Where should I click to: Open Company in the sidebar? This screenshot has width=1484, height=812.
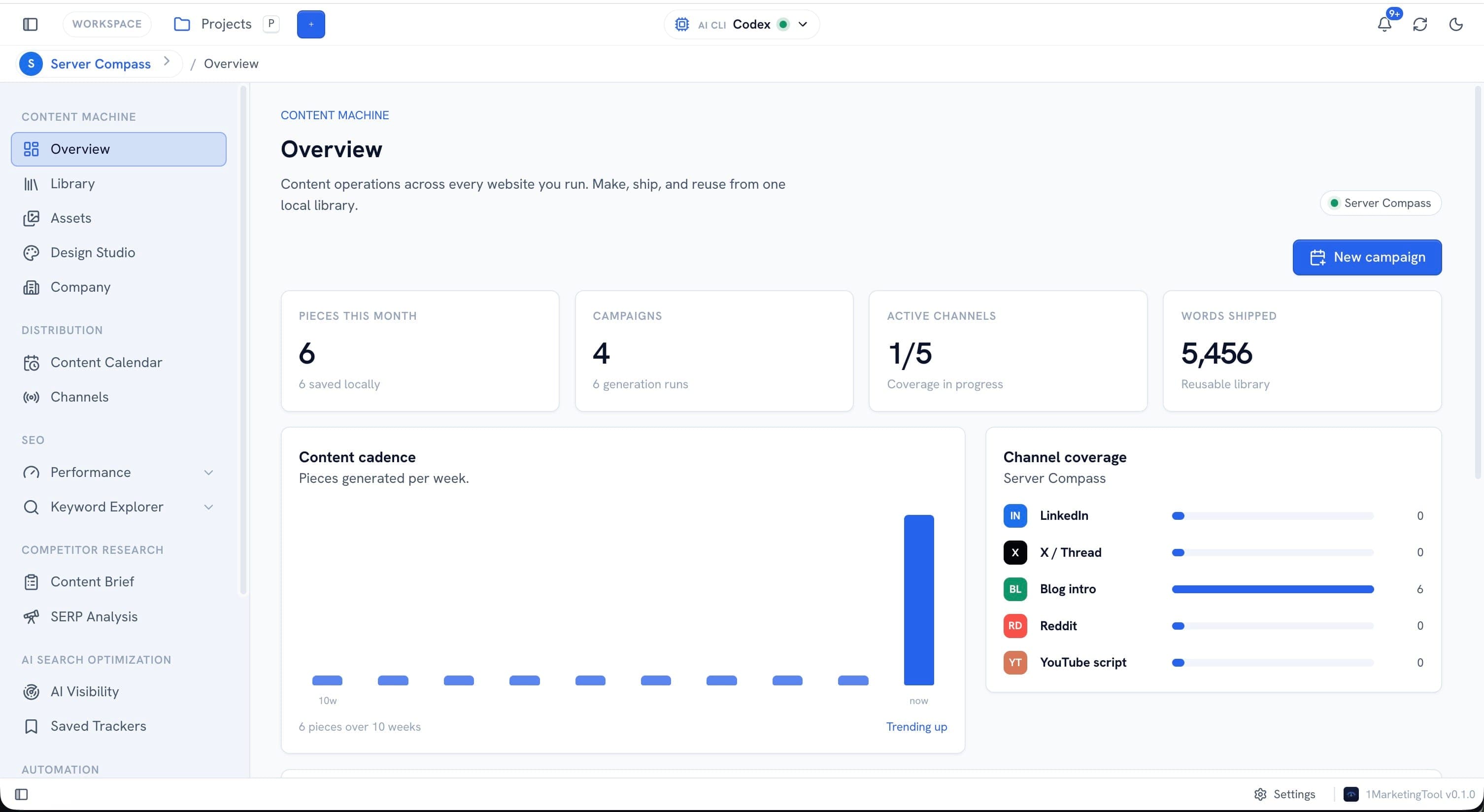(x=119, y=288)
